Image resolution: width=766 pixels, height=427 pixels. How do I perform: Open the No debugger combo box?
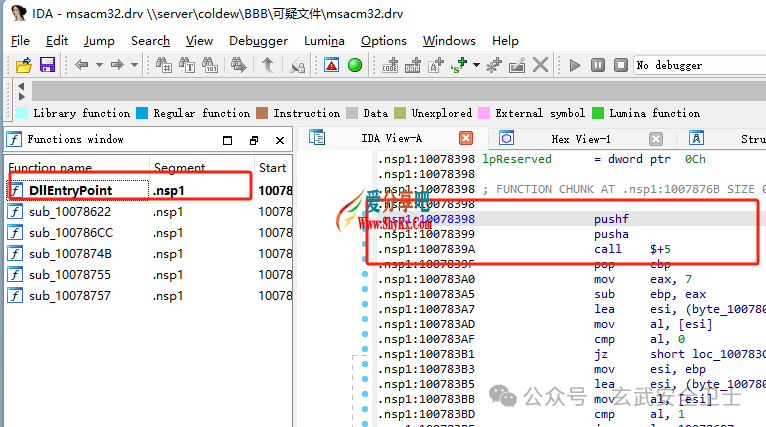tap(700, 65)
